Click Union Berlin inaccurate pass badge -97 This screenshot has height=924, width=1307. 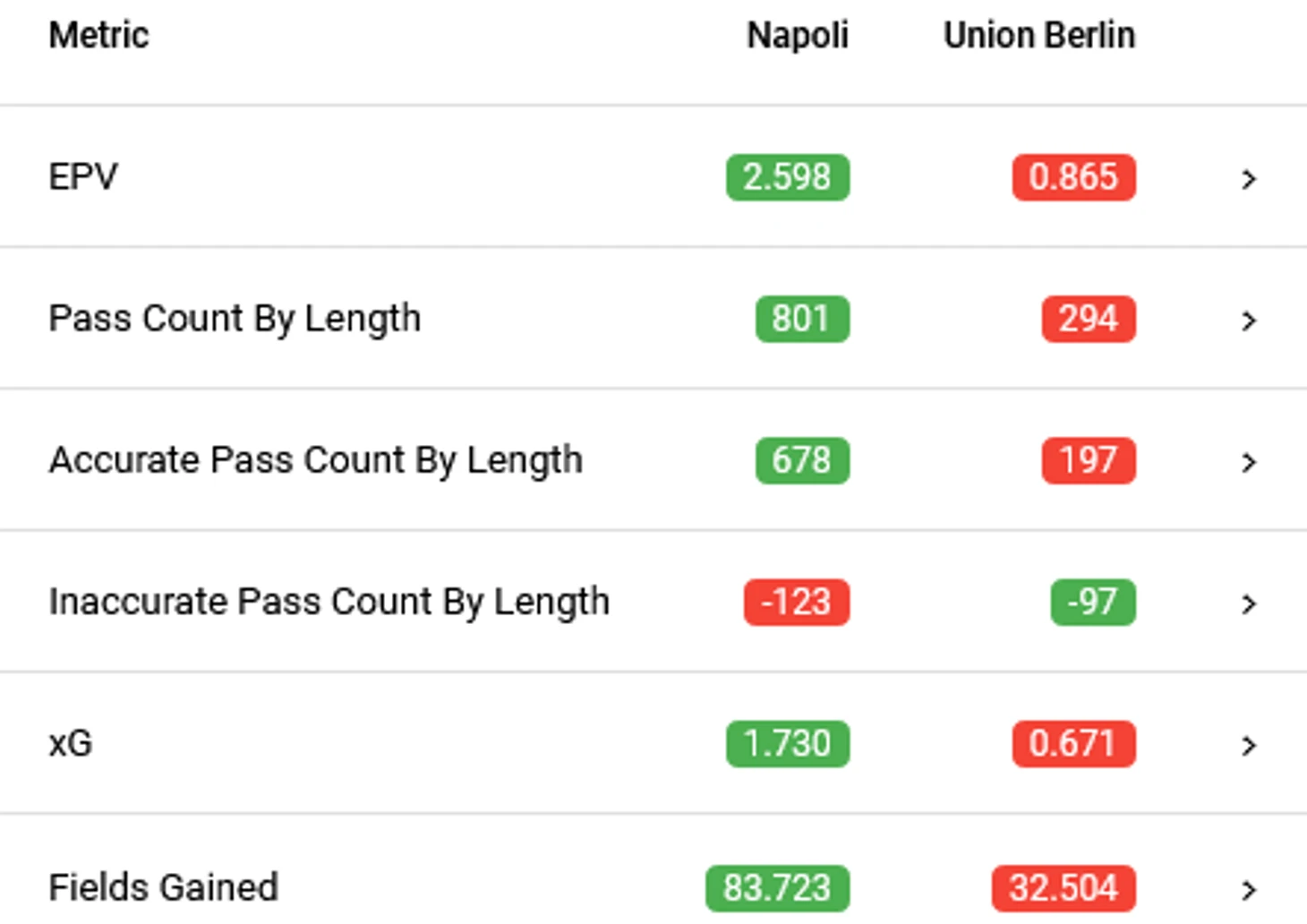click(1092, 602)
